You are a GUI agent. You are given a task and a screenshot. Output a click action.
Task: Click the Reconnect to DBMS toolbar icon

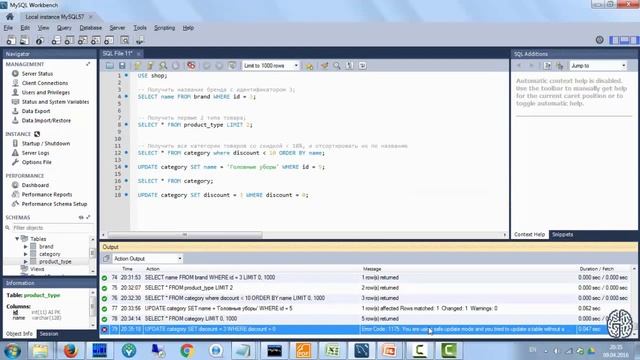click(140, 40)
